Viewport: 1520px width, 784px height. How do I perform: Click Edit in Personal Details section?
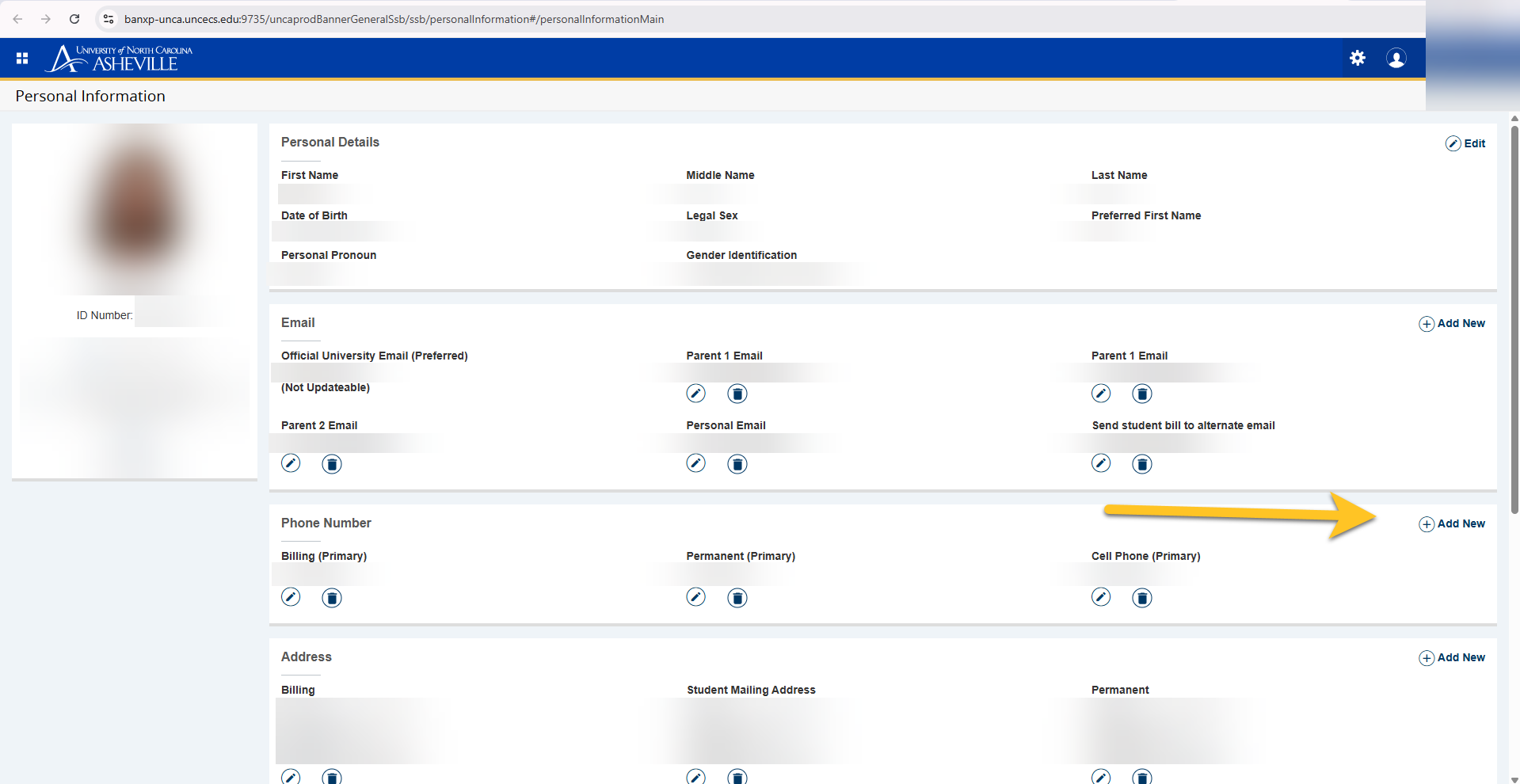coord(1465,143)
